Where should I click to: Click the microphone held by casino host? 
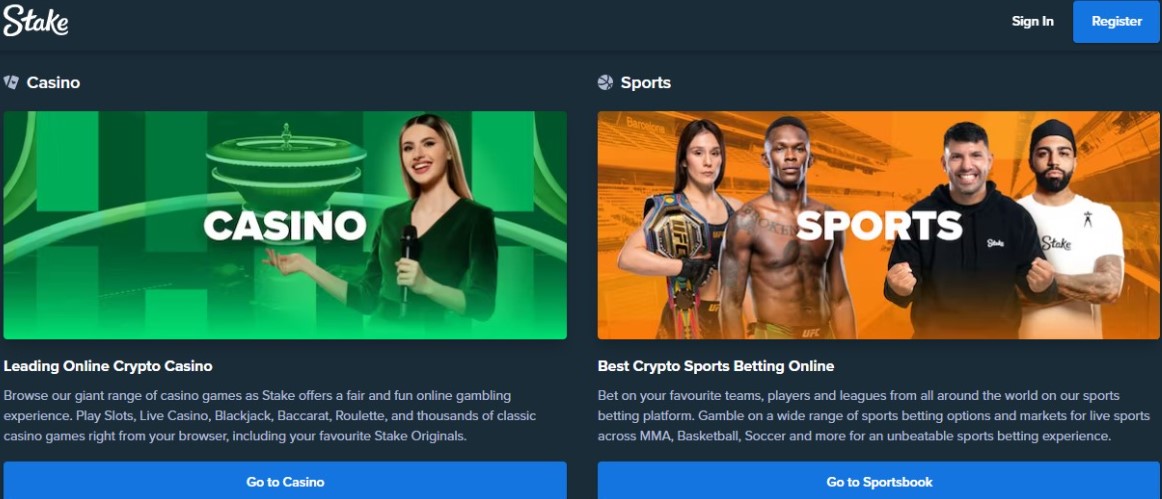tap(408, 261)
